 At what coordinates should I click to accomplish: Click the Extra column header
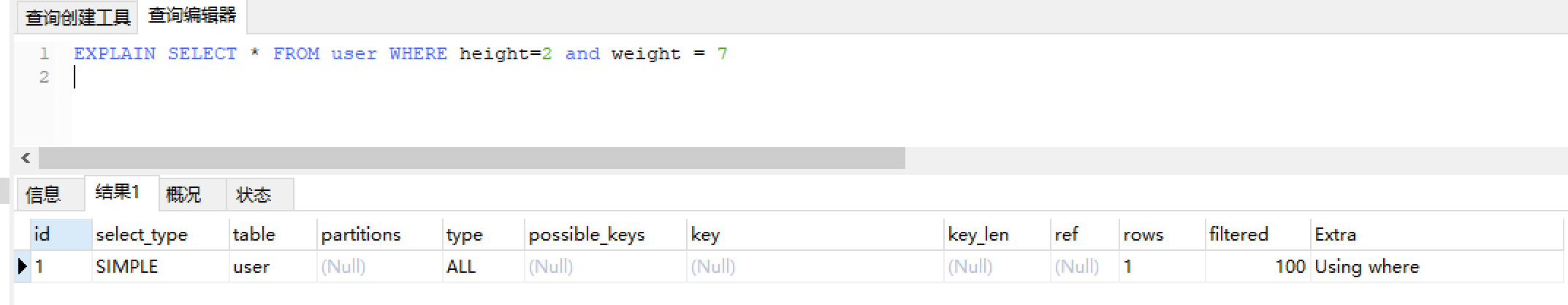1436,234
